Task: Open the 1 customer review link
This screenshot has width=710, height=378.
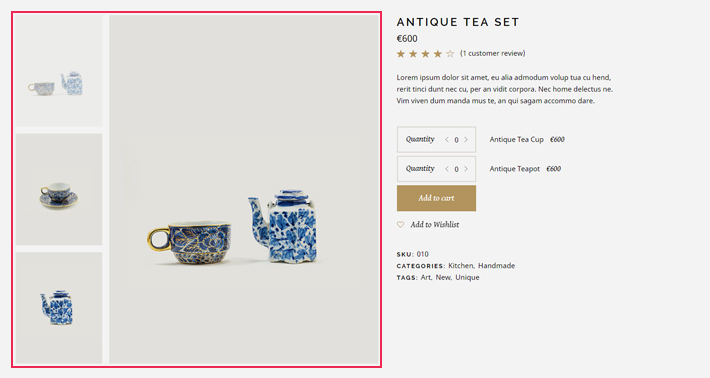Action: pos(493,53)
